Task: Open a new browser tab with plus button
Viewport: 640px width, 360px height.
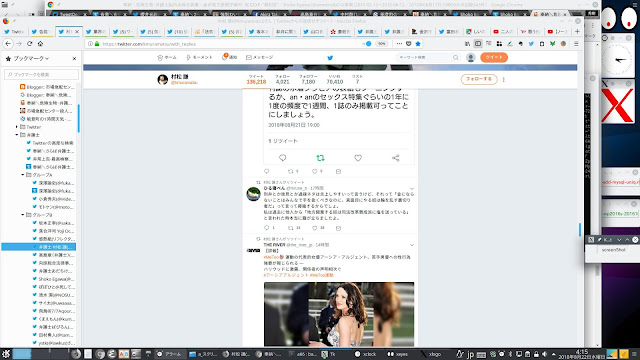Action: pyautogui.click(x=577, y=31)
